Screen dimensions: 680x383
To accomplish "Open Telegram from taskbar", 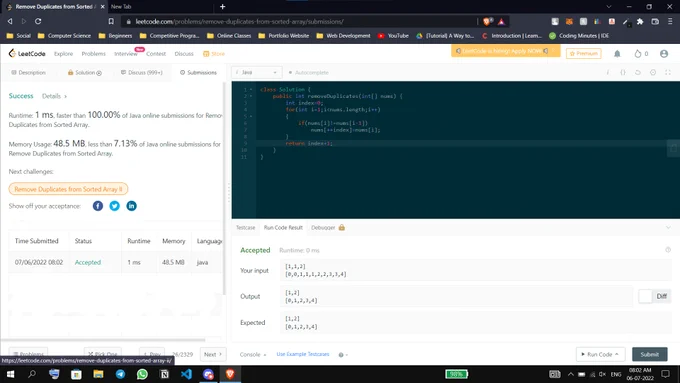I will click(120, 374).
